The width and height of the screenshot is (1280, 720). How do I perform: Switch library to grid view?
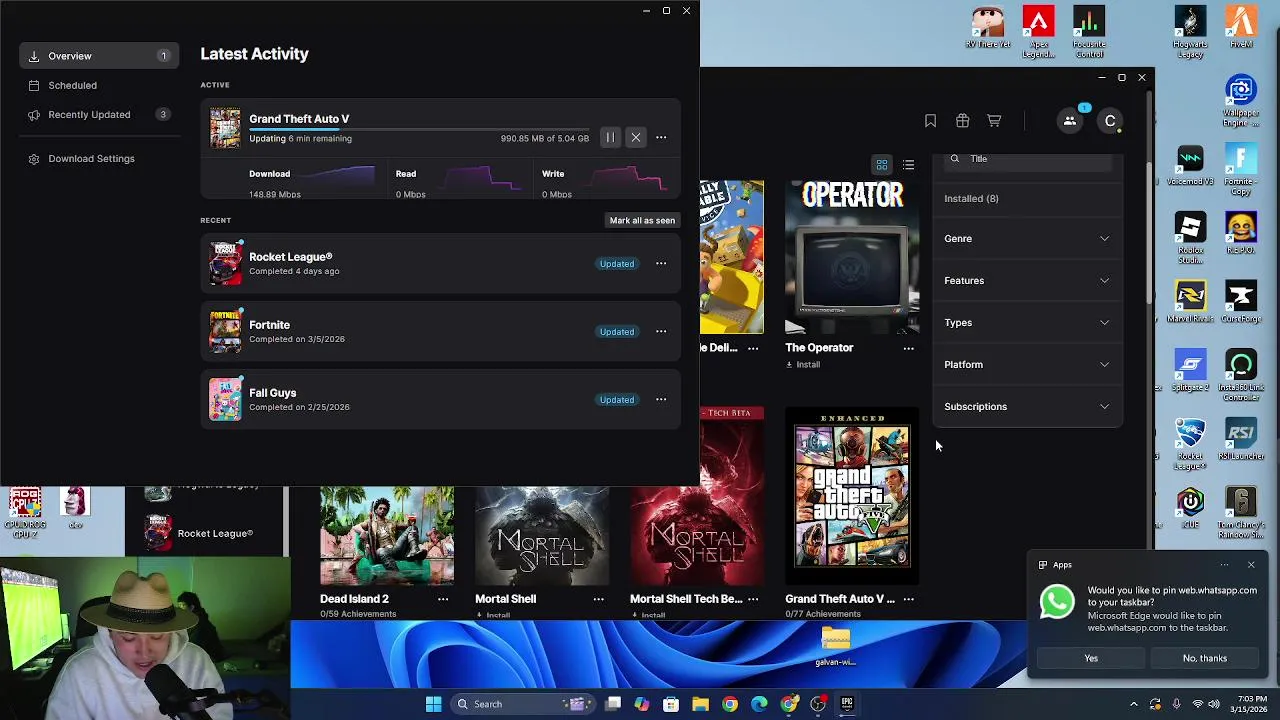pyautogui.click(x=882, y=165)
